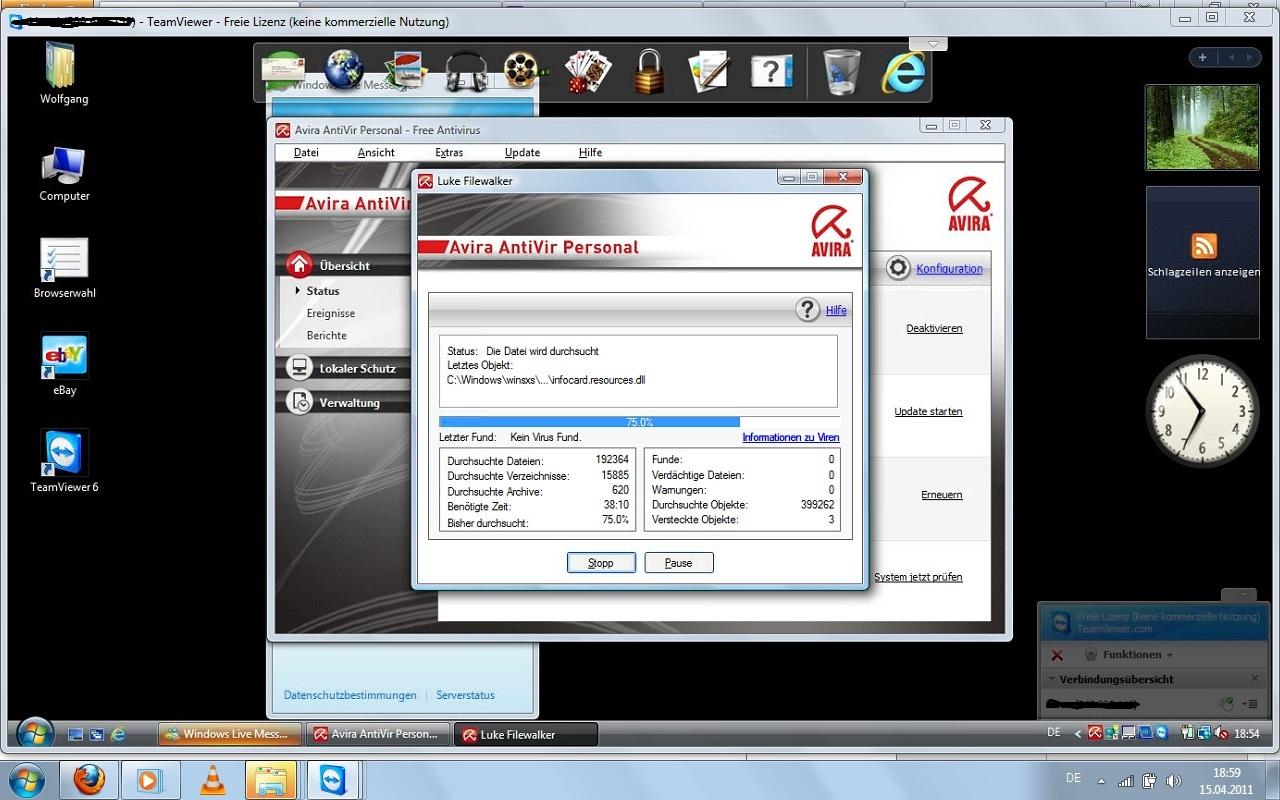Select Status in the Avira sidebar
This screenshot has width=1280, height=800.
(x=323, y=291)
